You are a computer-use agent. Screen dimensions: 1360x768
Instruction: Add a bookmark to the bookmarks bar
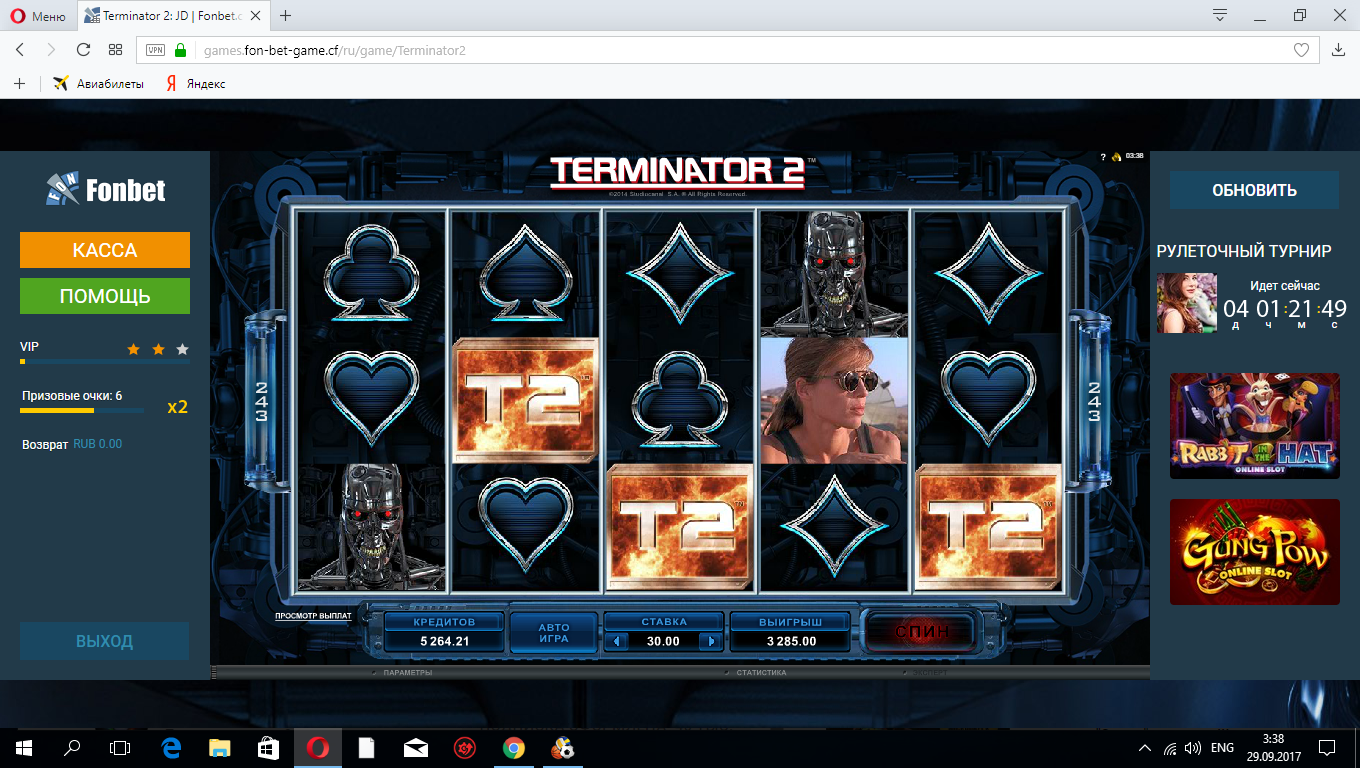tap(19, 84)
